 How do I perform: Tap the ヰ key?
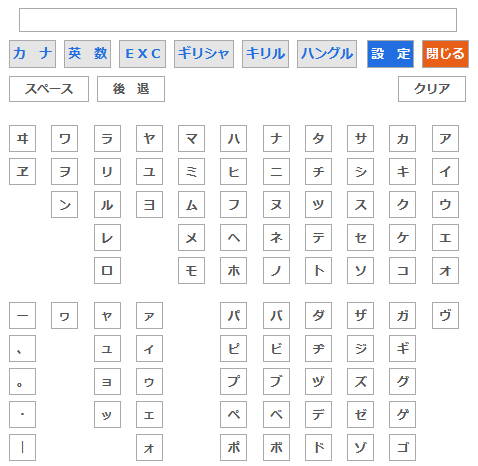(x=22, y=139)
